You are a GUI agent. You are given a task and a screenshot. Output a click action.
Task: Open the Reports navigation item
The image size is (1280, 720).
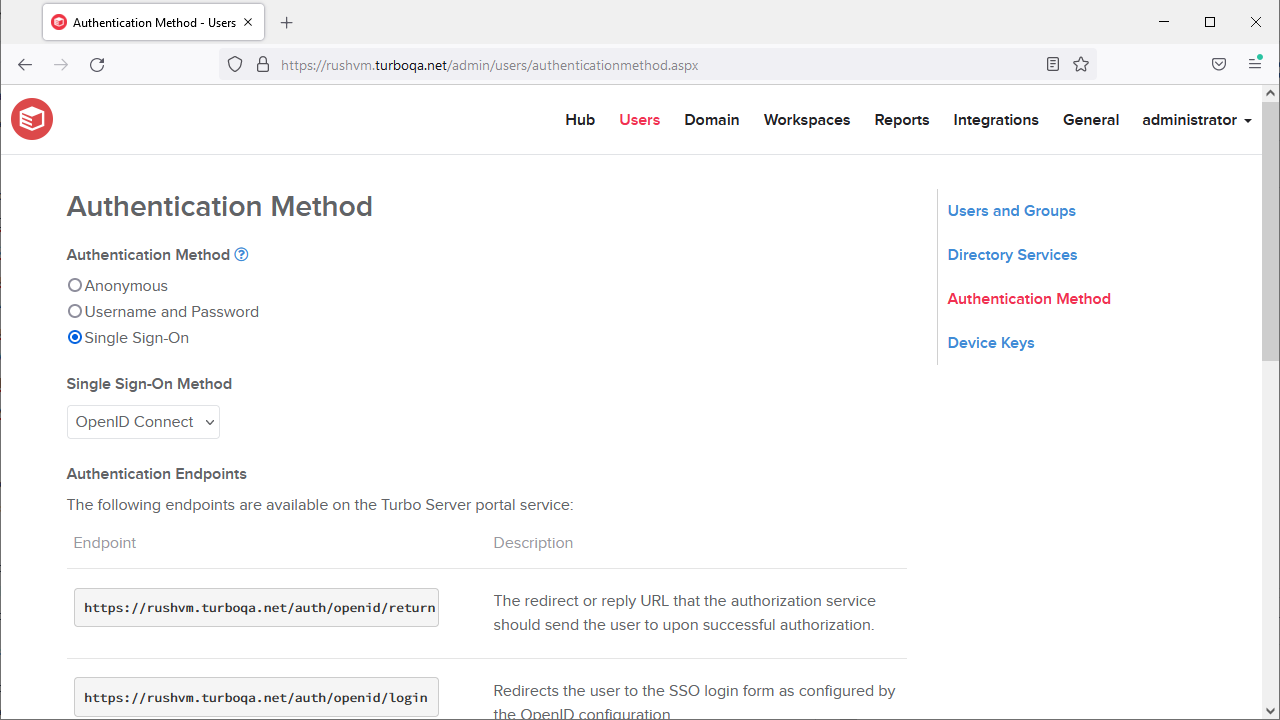(901, 120)
